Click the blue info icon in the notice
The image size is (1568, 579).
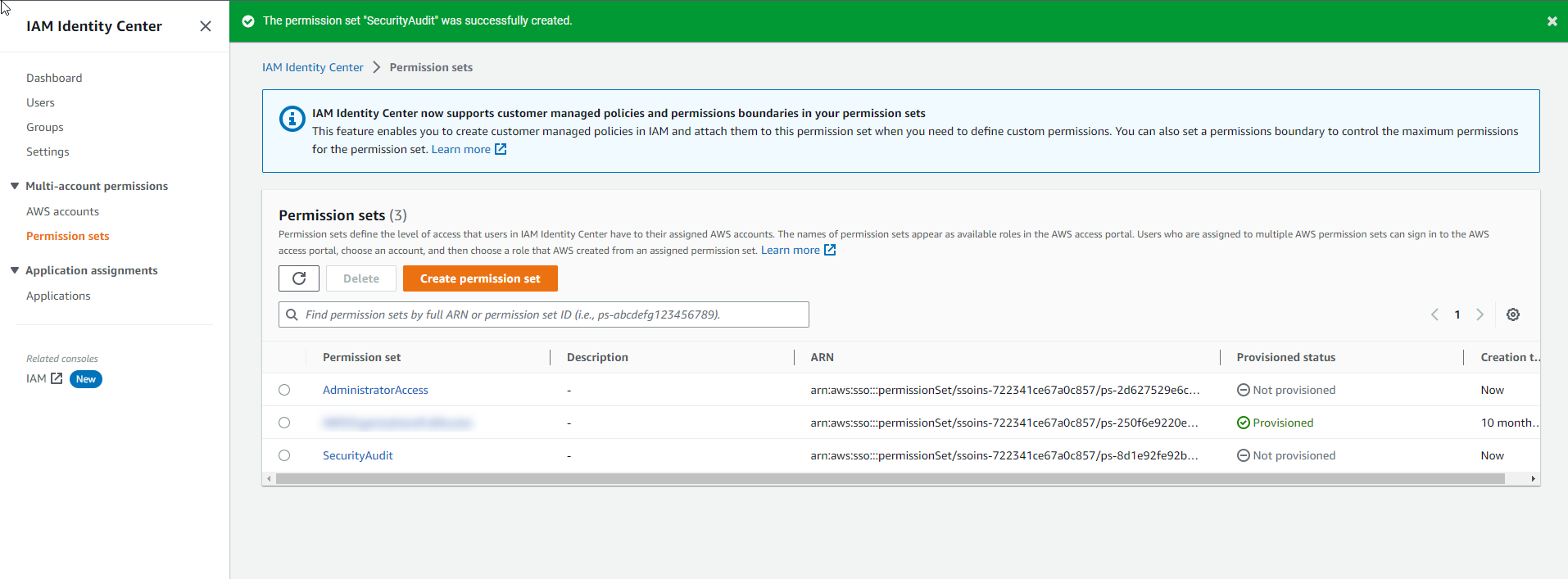point(292,119)
